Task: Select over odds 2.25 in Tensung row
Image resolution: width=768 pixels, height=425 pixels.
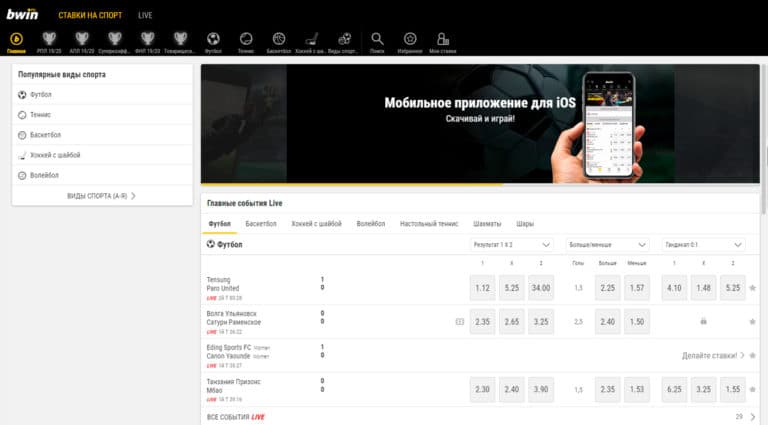Action: (x=607, y=288)
